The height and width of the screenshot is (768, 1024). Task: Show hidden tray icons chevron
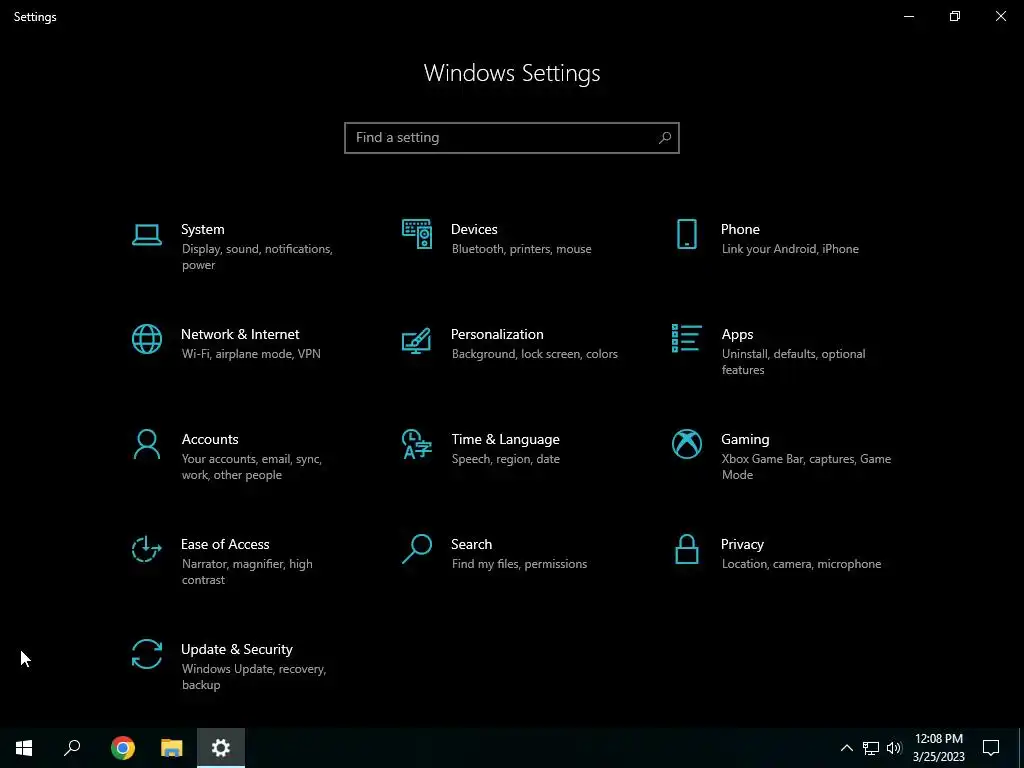(846, 748)
